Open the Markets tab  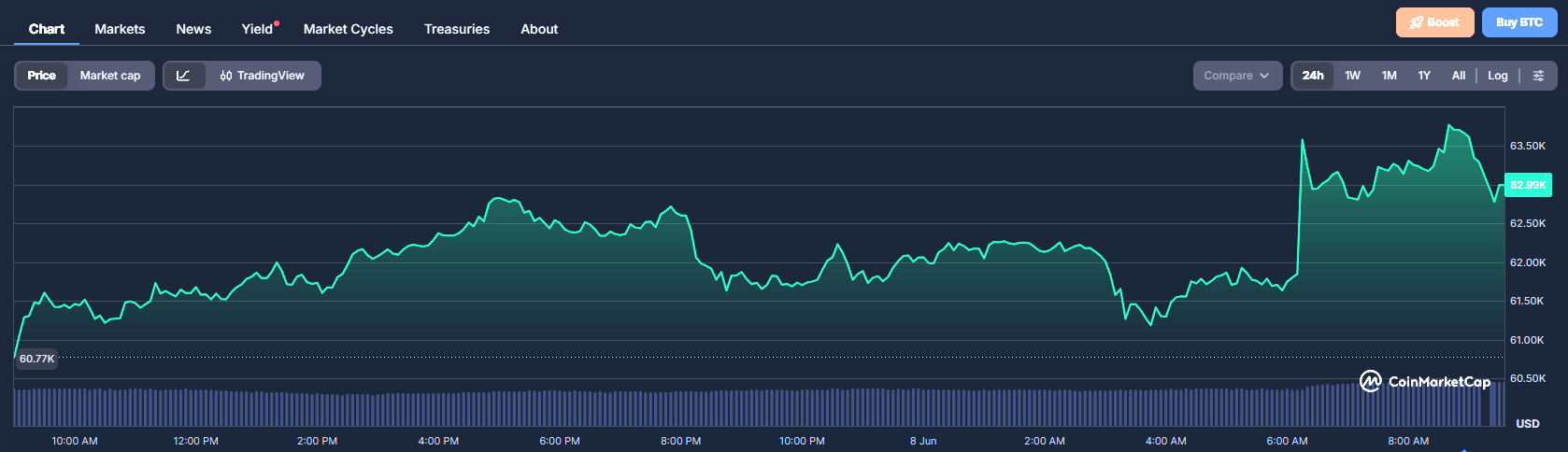tap(120, 29)
